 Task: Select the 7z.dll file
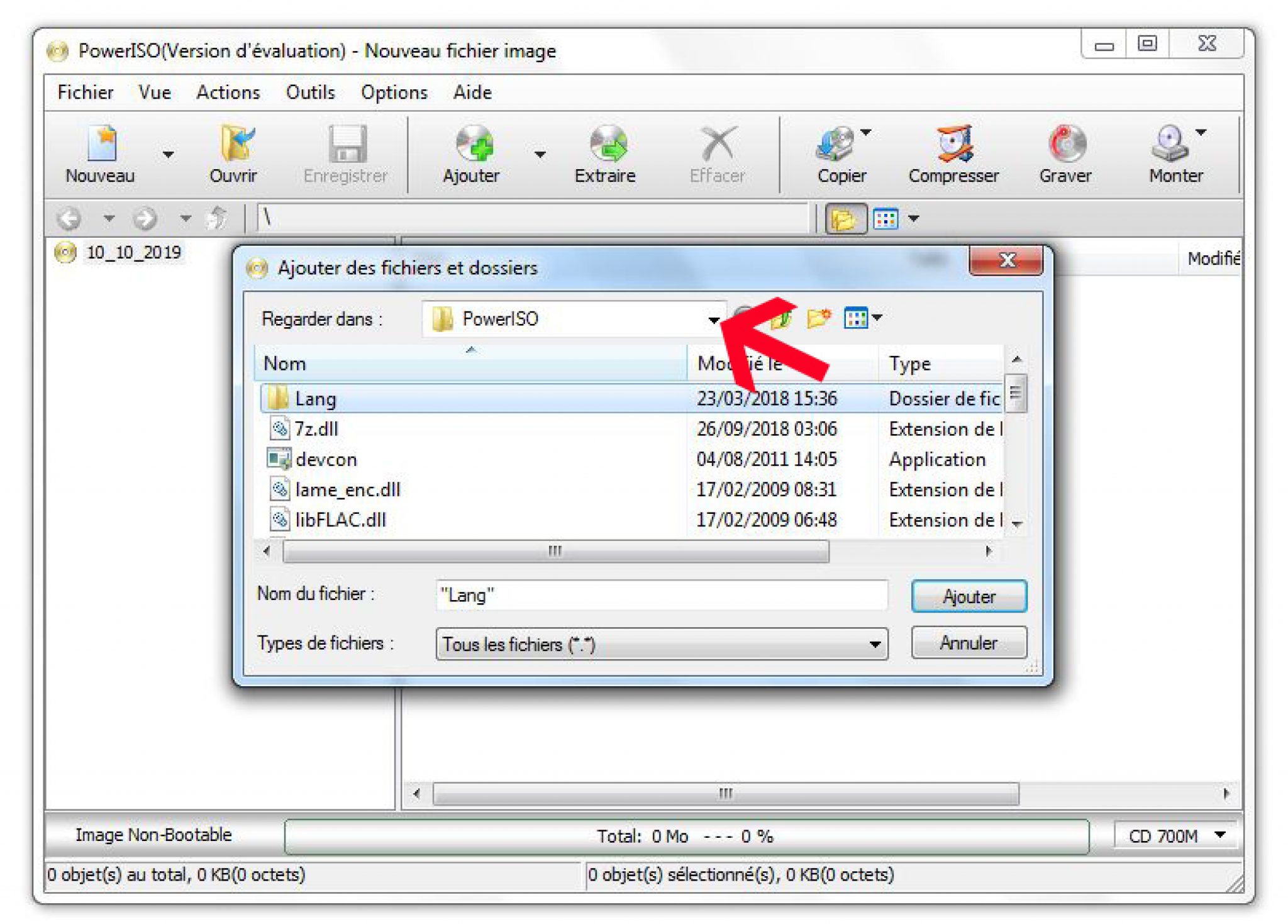click(316, 429)
